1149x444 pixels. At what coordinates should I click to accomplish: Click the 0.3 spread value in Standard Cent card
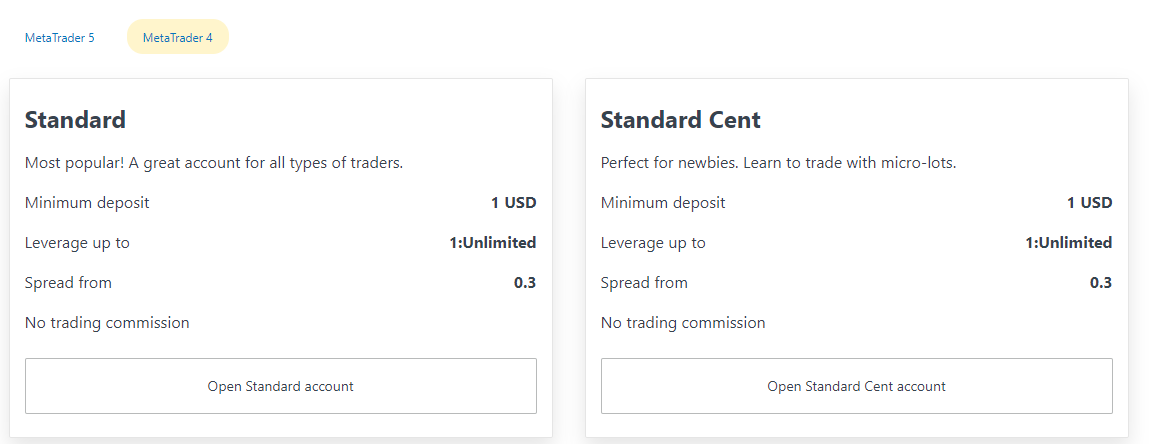click(1100, 283)
